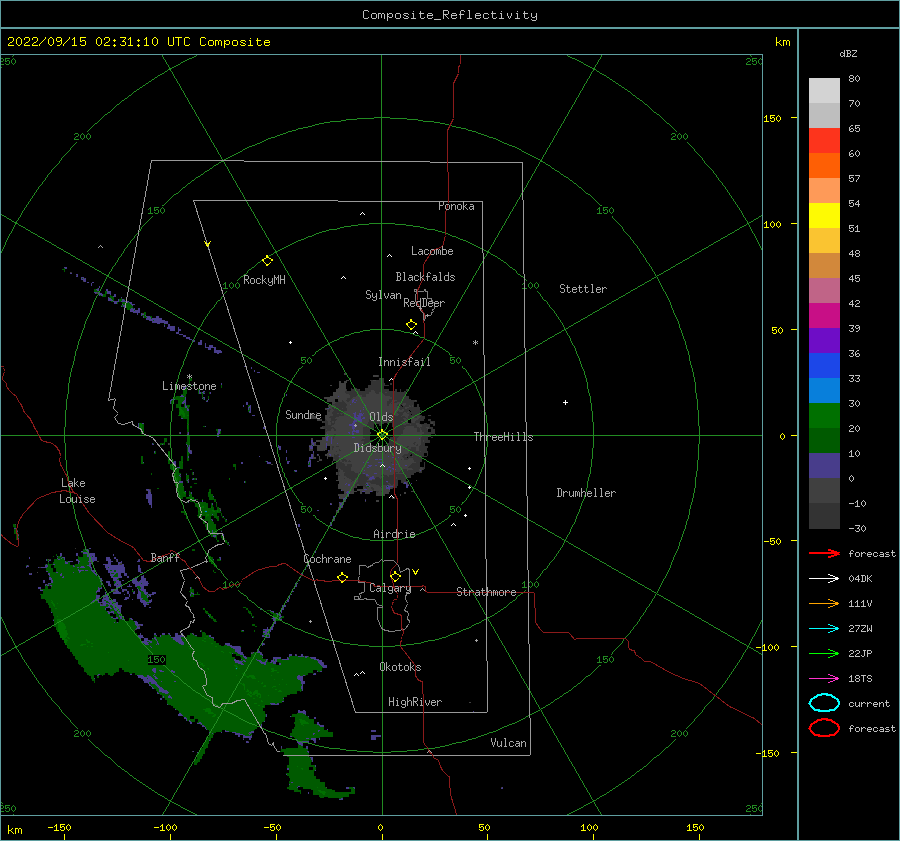Click the magenta 42 dBZ color swatch
900x841 pixels.
824,315
